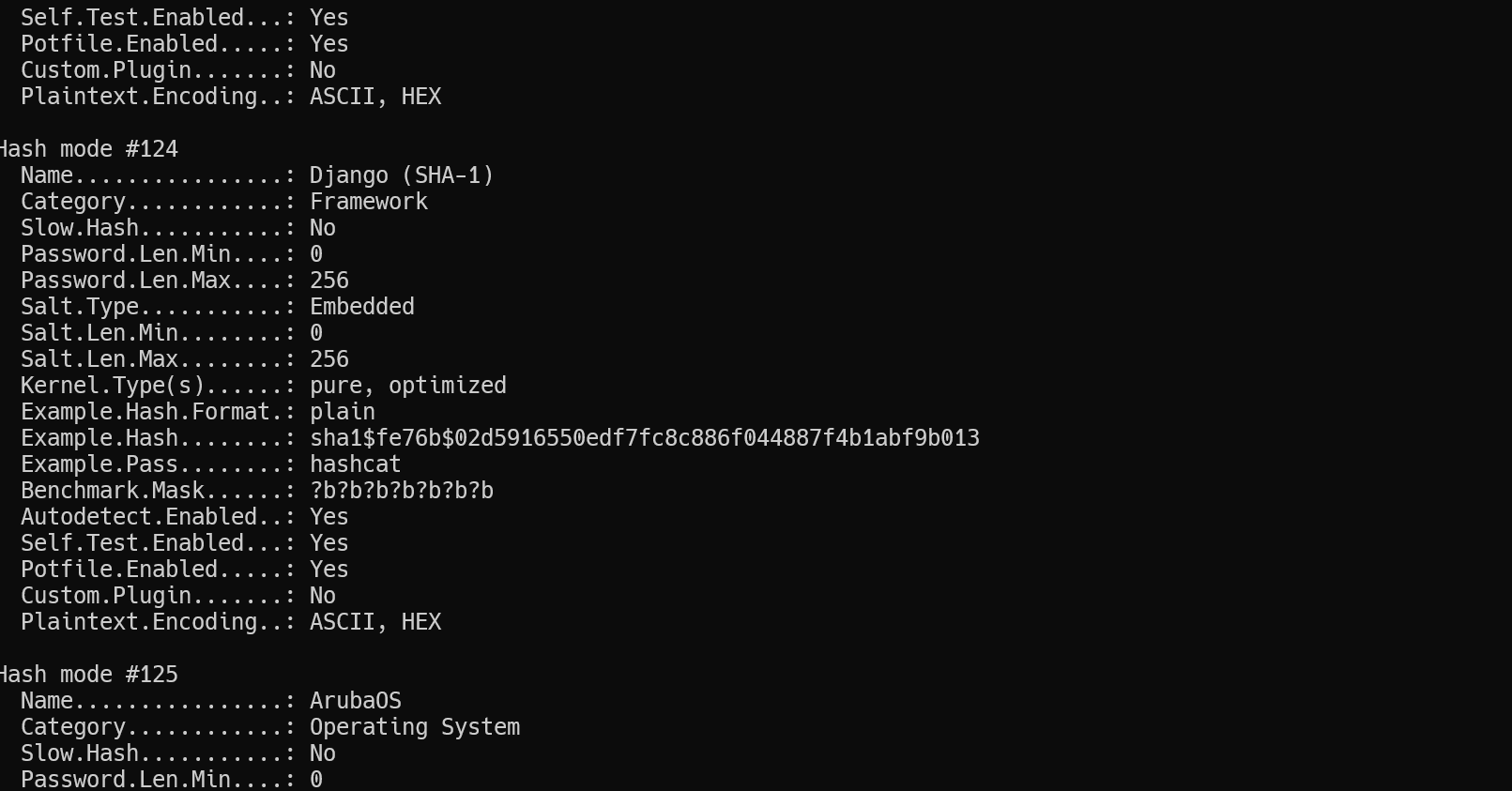This screenshot has width=1512, height=791.
Task: Click Password.Len.Max value 256 under Django
Action: pyautogui.click(x=329, y=281)
